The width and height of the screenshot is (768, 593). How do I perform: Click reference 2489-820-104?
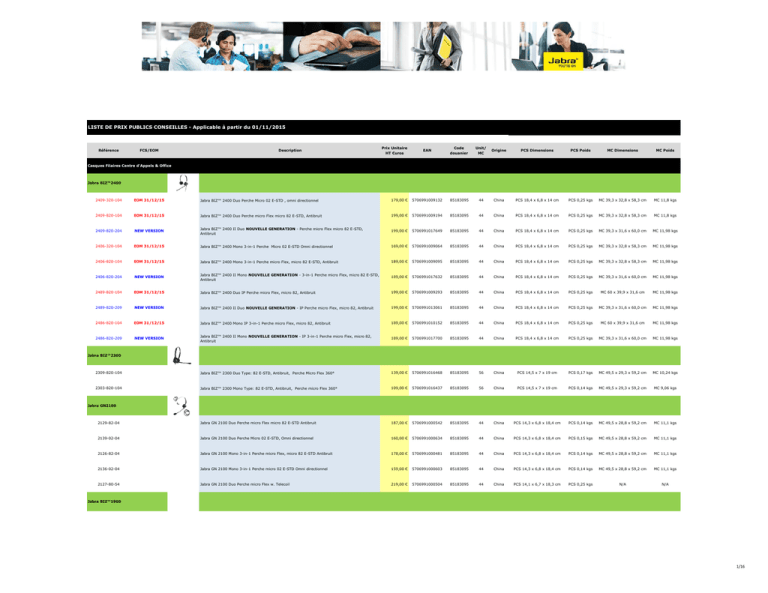click(108, 292)
